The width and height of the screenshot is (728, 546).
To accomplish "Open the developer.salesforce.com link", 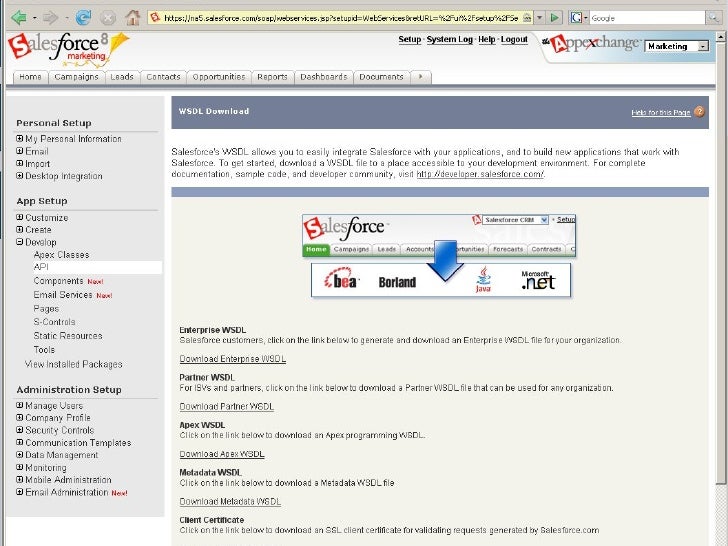I will (x=480, y=174).
